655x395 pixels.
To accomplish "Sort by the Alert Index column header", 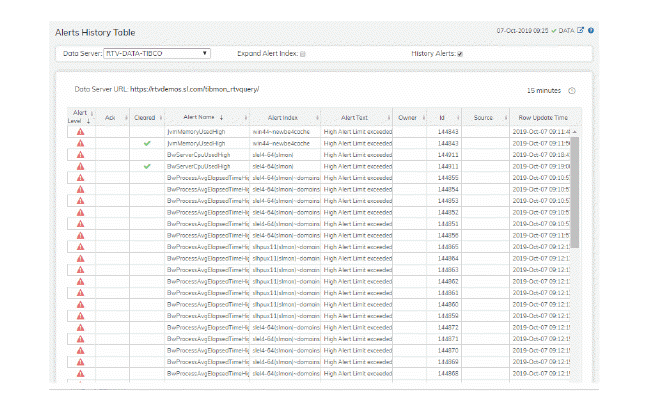I will [283, 118].
